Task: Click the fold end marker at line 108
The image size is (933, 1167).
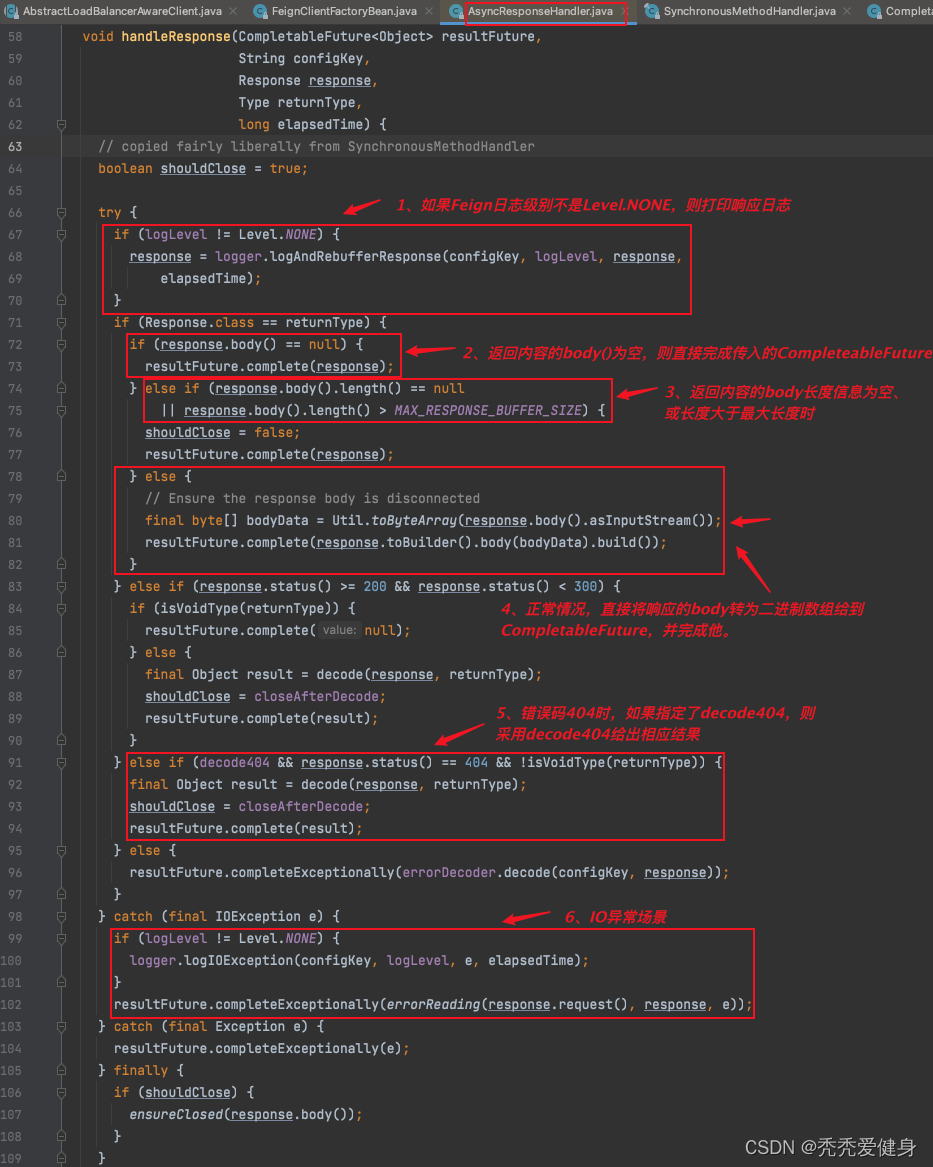Action: click(x=62, y=1136)
